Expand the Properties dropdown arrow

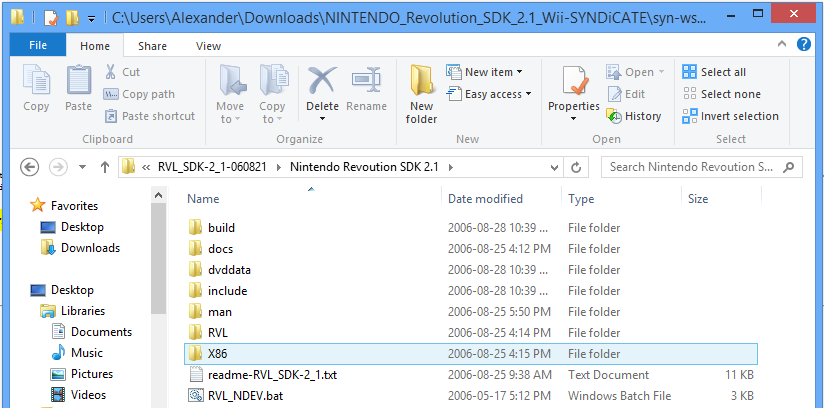pos(573,119)
